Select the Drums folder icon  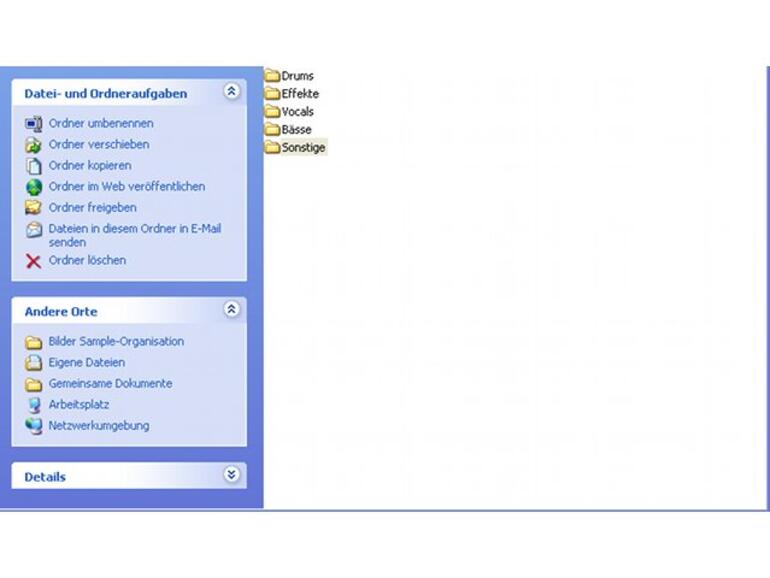[272, 76]
